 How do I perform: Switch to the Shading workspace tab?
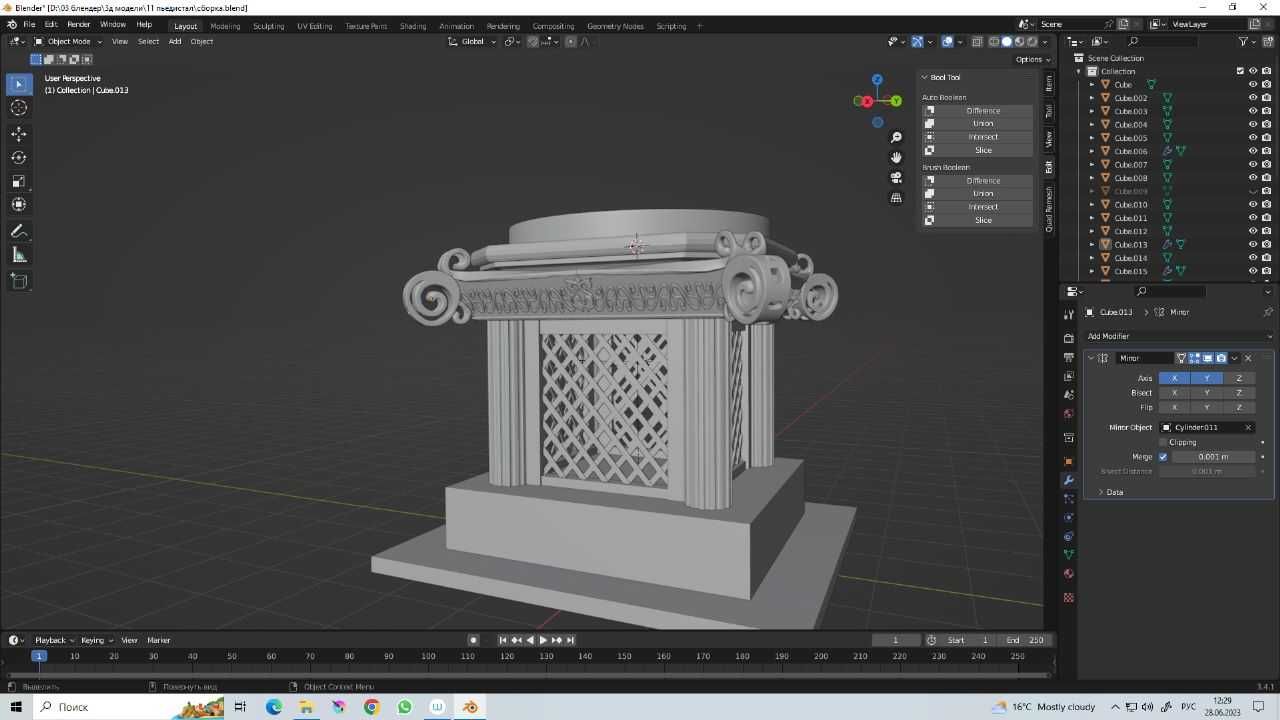coord(413,26)
